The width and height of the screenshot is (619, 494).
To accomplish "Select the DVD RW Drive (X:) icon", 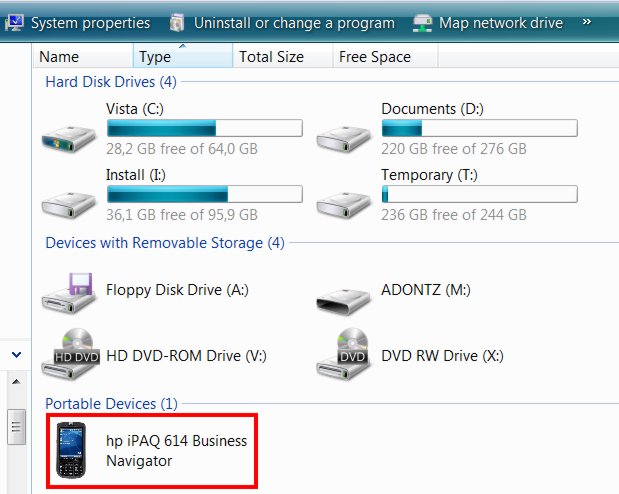I will click(344, 354).
